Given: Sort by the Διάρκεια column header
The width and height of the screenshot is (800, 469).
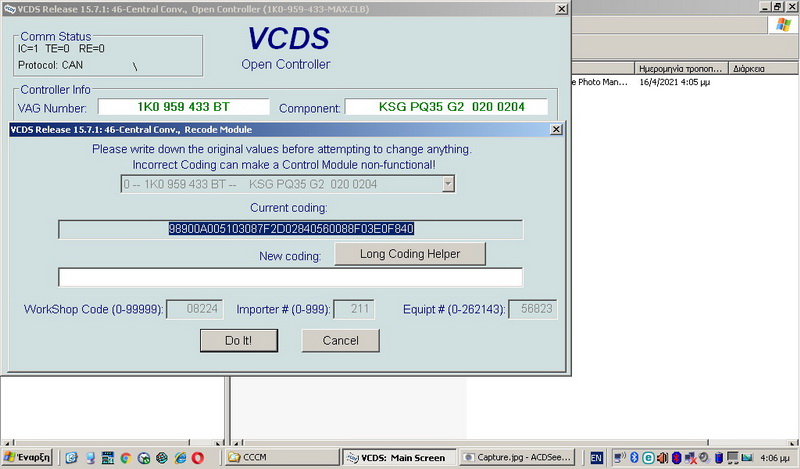Looking at the screenshot, I should click(764, 68).
